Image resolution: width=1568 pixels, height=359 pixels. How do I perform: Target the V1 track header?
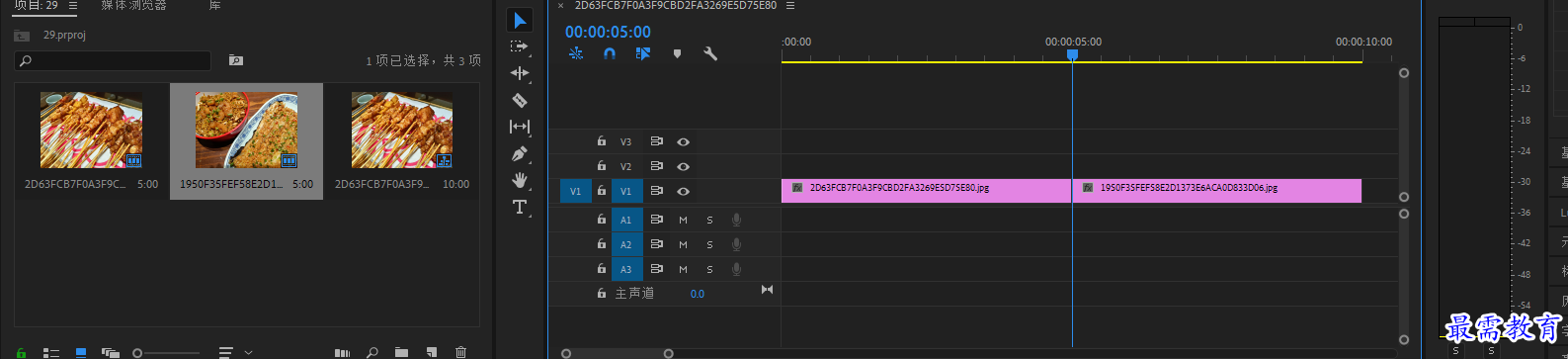coord(625,191)
